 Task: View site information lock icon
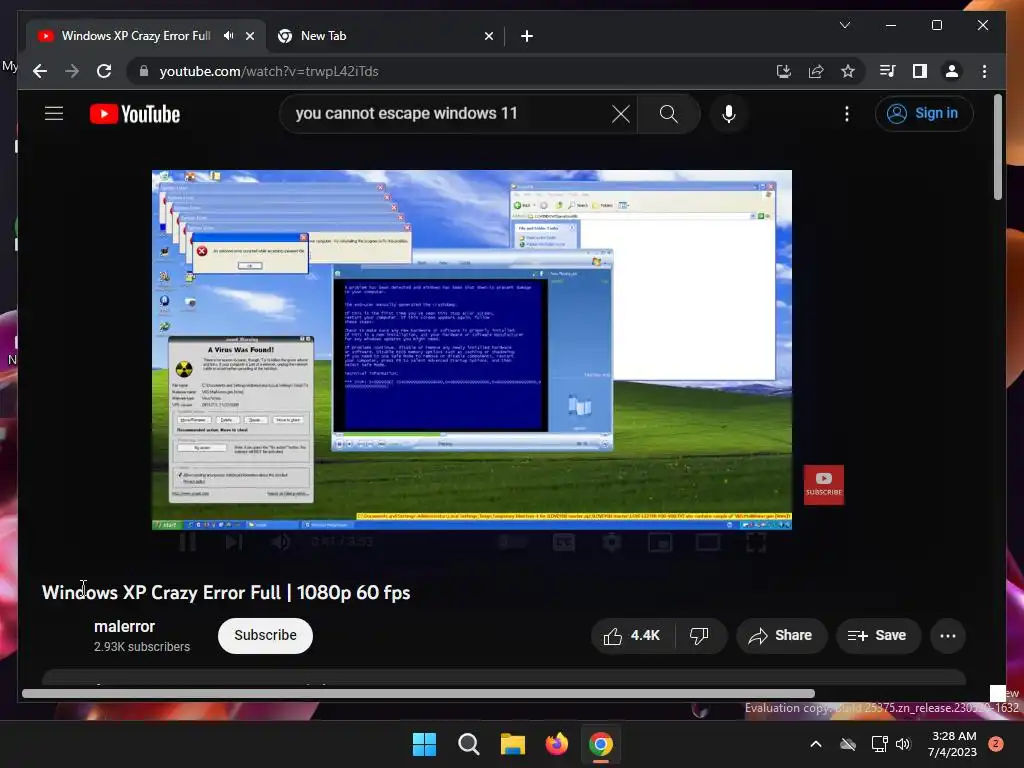[x=144, y=71]
